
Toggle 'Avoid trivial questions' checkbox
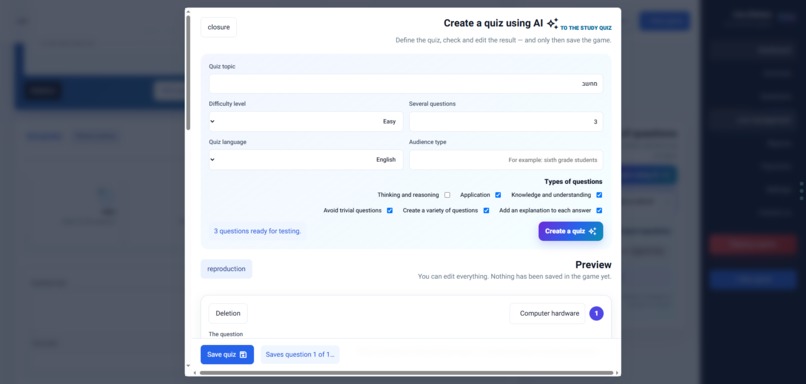click(390, 211)
